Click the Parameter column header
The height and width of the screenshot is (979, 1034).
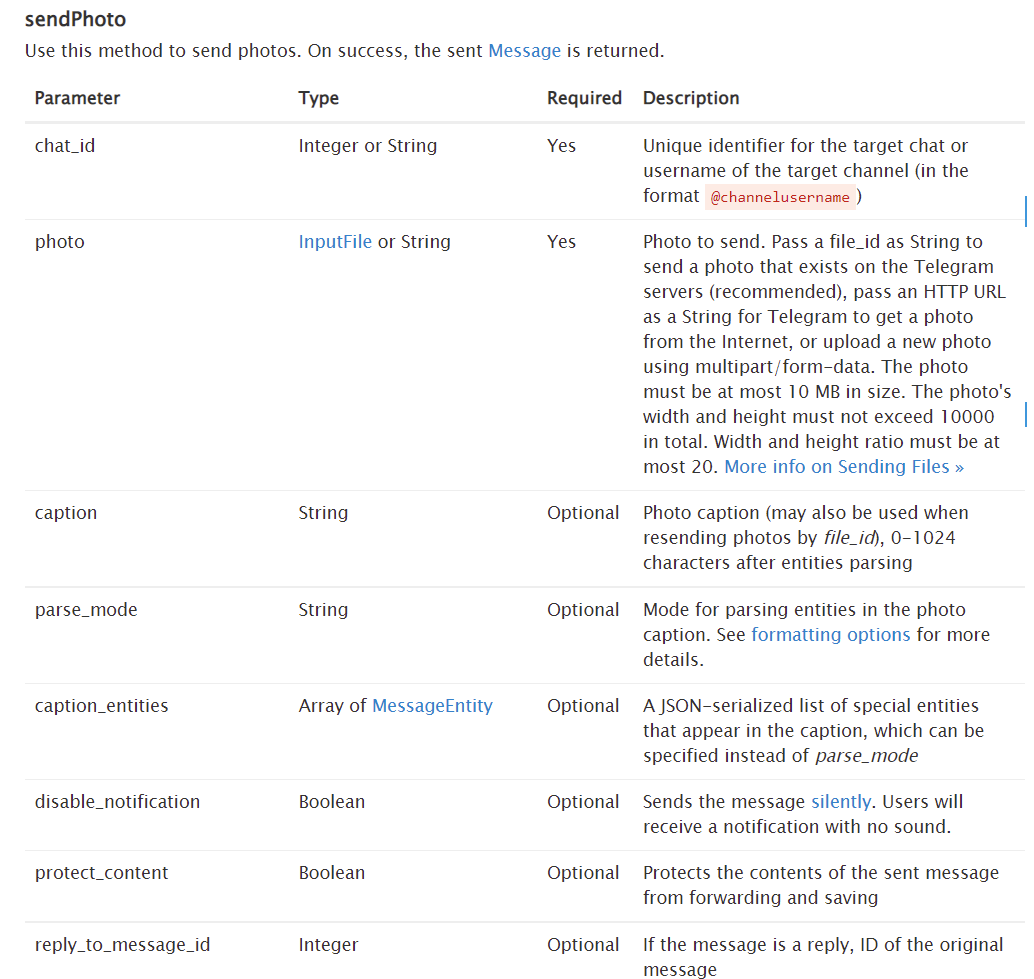77,98
